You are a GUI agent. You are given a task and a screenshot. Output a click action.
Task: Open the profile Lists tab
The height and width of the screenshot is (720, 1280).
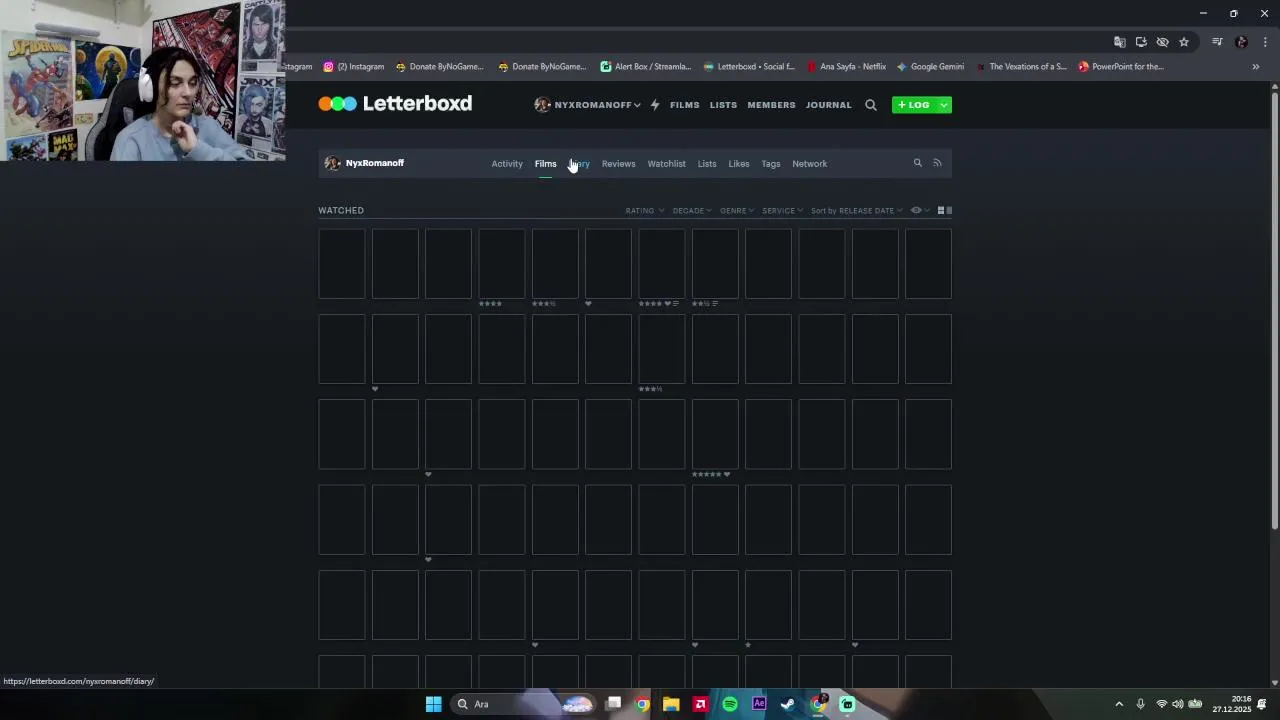click(x=707, y=164)
